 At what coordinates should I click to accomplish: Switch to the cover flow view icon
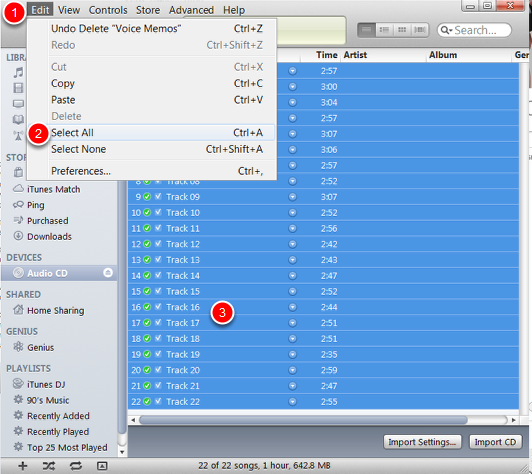point(420,30)
